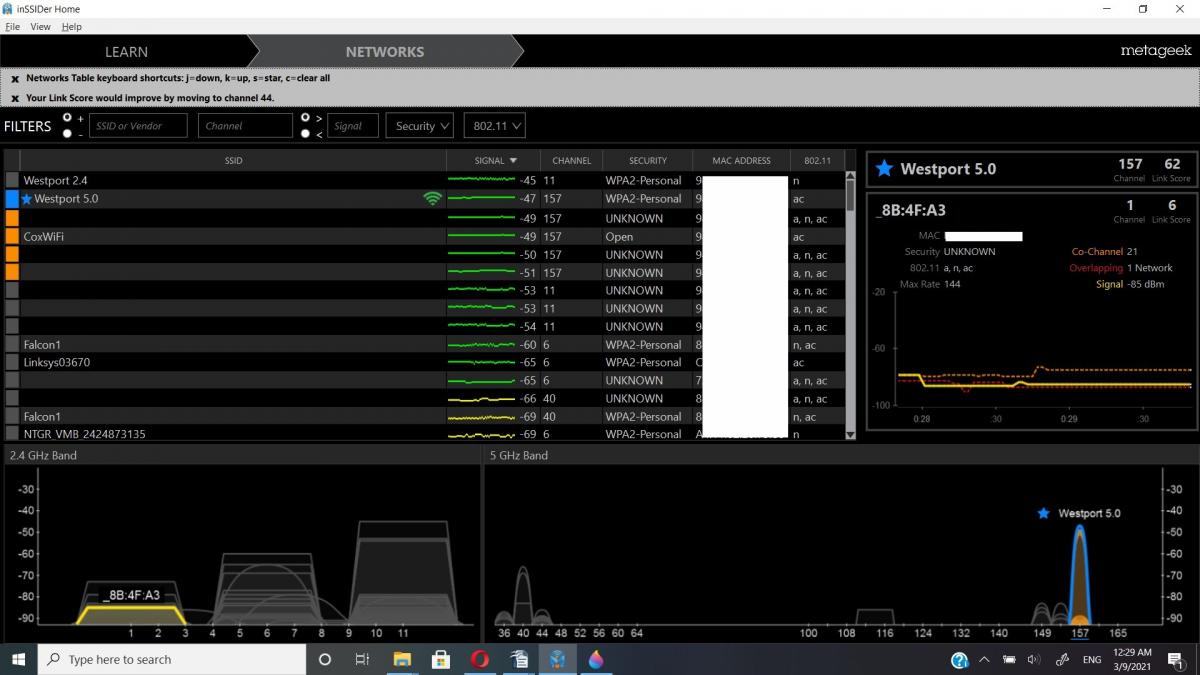
Task: Dismiss the Link Score channel 44 tip
Action: point(16,98)
